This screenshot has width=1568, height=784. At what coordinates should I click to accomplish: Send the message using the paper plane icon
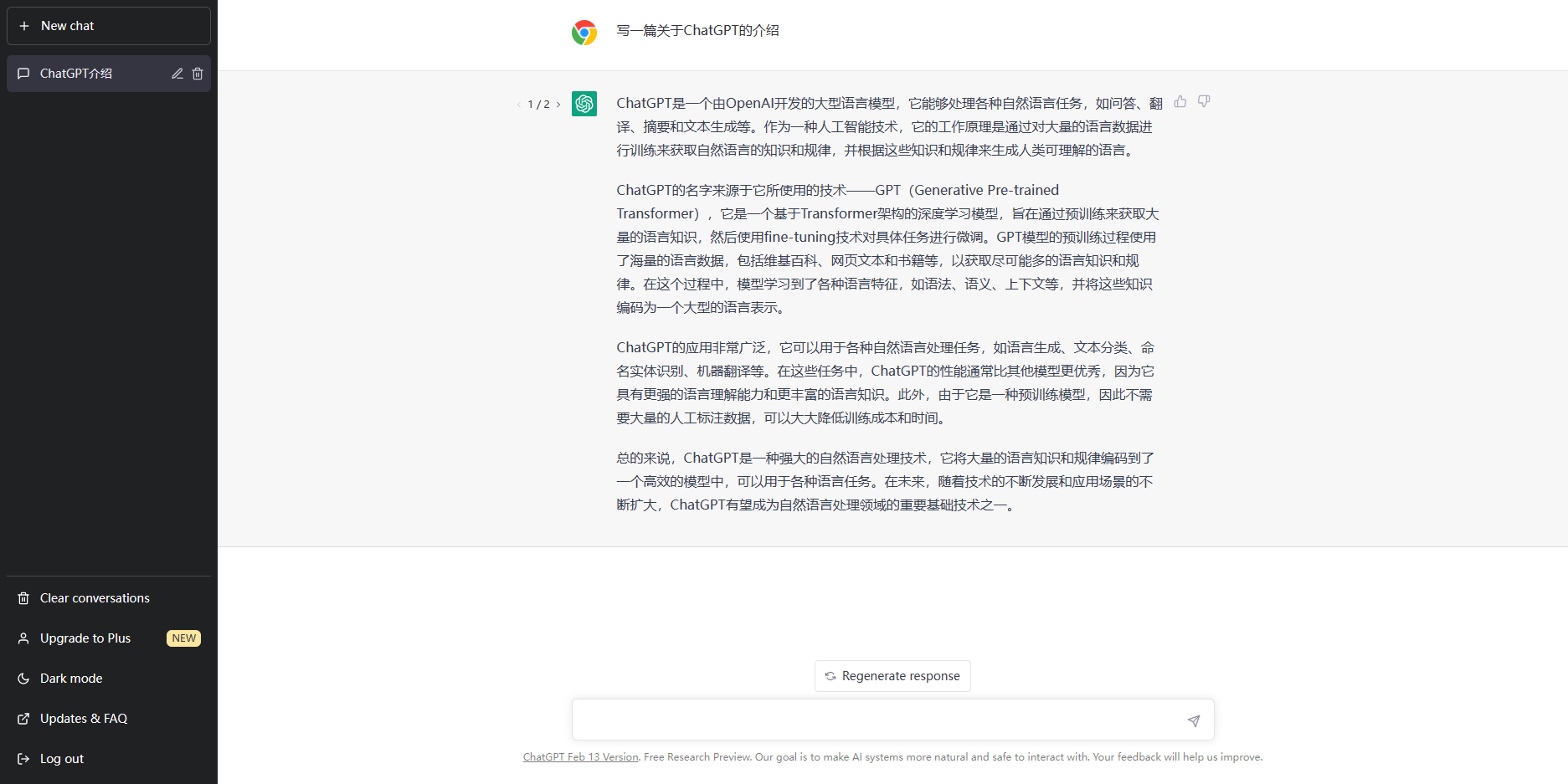coord(1194,720)
